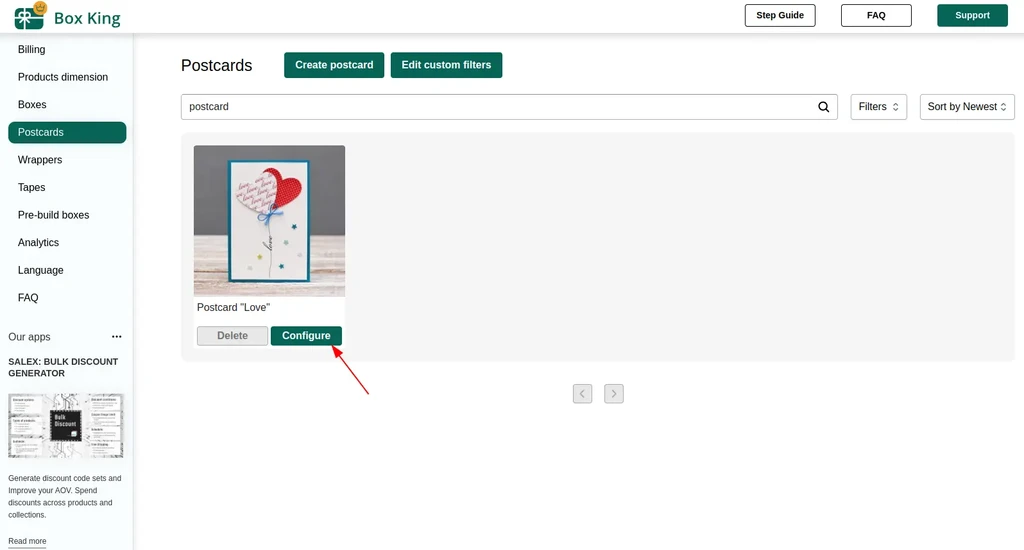Click the Our apps label

point(29,337)
